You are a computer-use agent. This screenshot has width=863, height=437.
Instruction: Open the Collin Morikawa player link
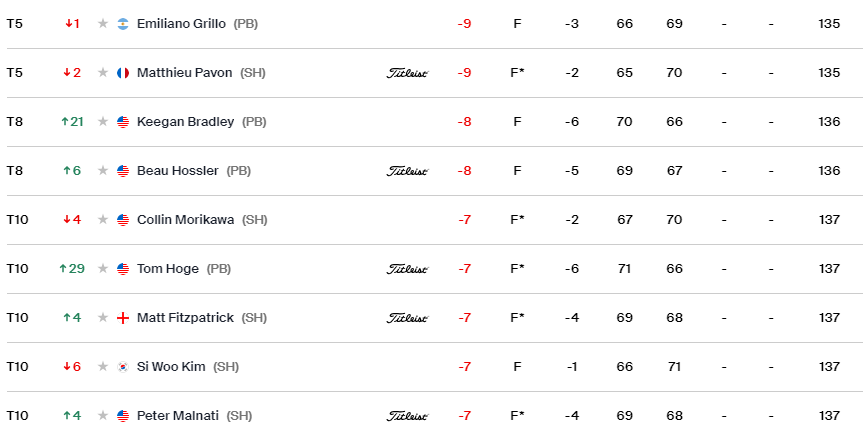coord(185,220)
